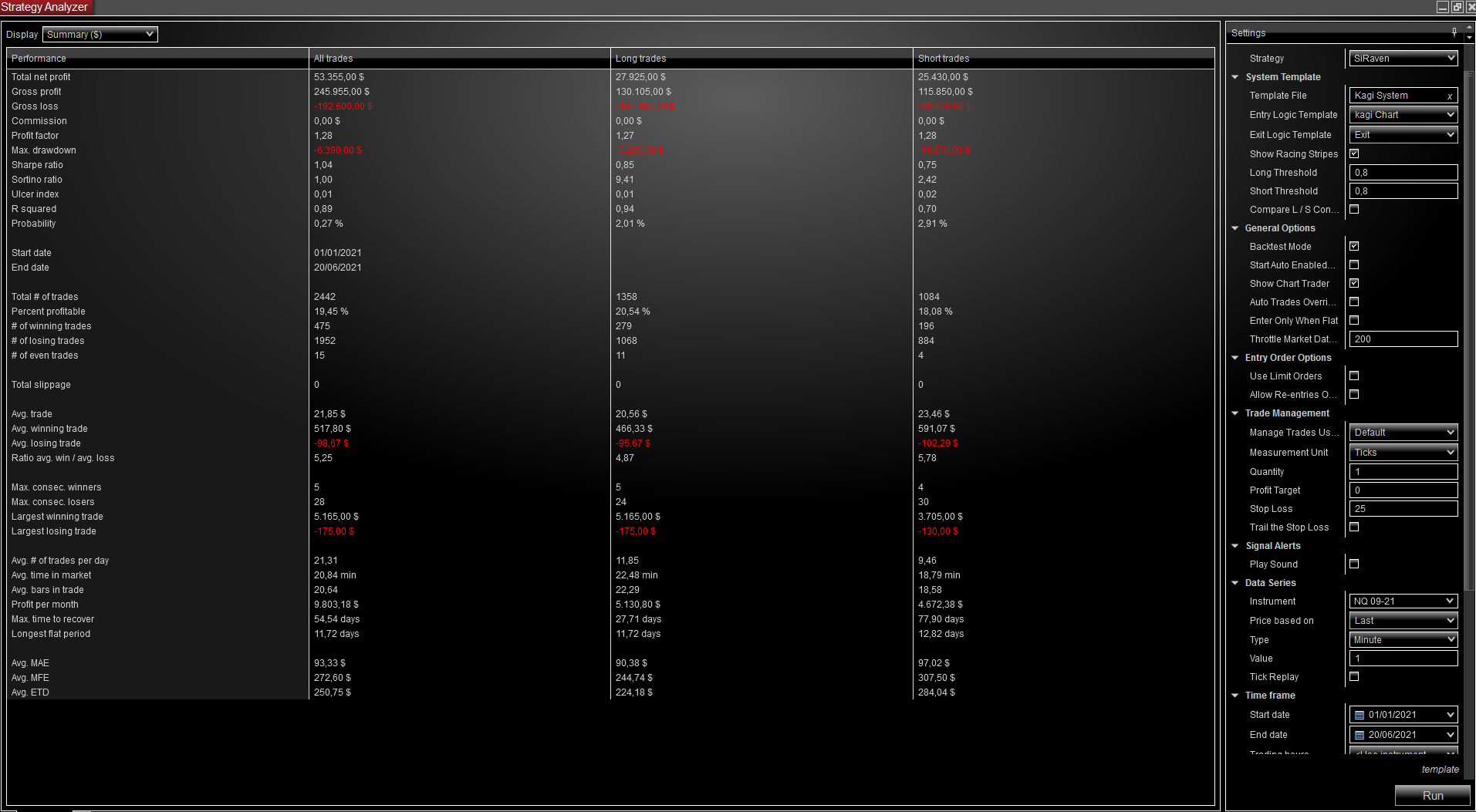This screenshot has width=1476, height=812.
Task: Open End date 20/06/2021 picker dropdown
Action: click(1450, 735)
